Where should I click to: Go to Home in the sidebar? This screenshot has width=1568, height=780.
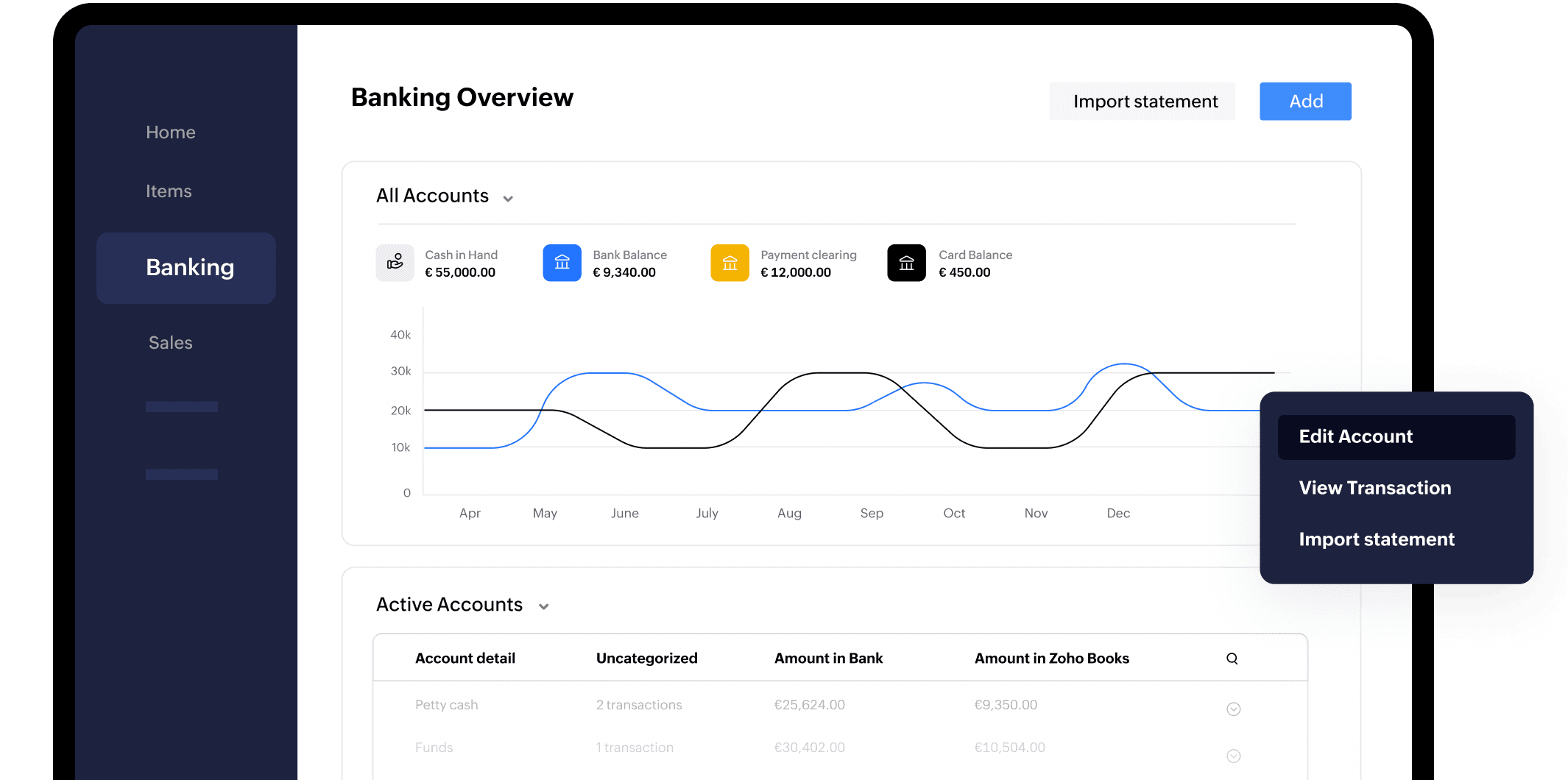pos(171,132)
